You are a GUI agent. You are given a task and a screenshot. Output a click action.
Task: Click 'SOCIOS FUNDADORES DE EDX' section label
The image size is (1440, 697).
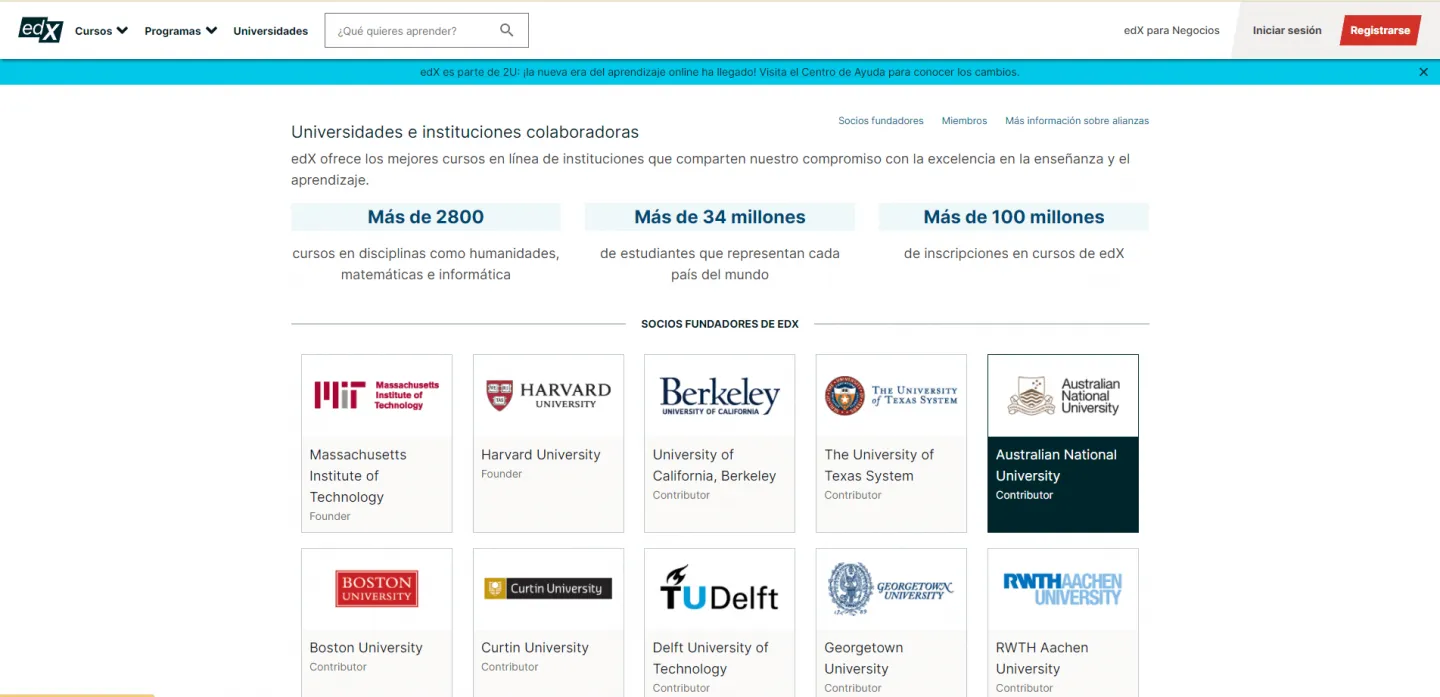pos(720,324)
